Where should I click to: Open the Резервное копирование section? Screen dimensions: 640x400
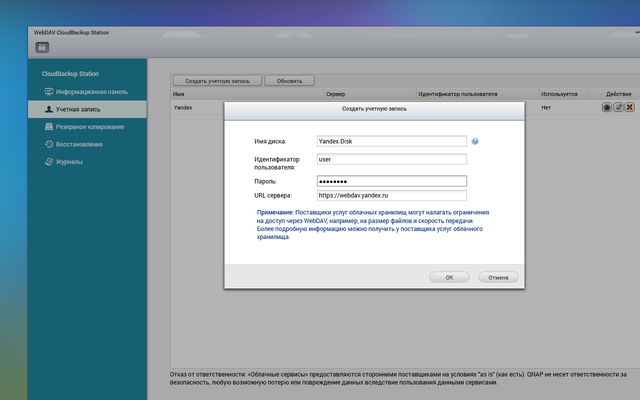87,127
